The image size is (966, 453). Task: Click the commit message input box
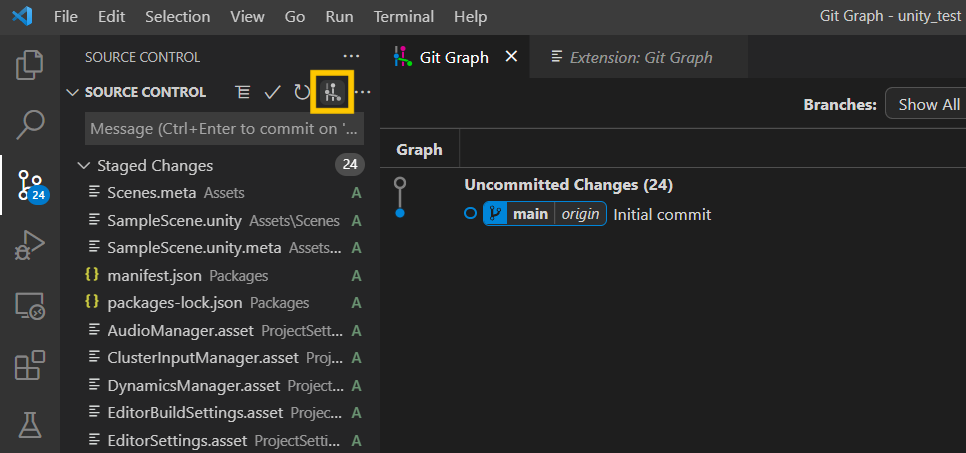(x=224, y=129)
